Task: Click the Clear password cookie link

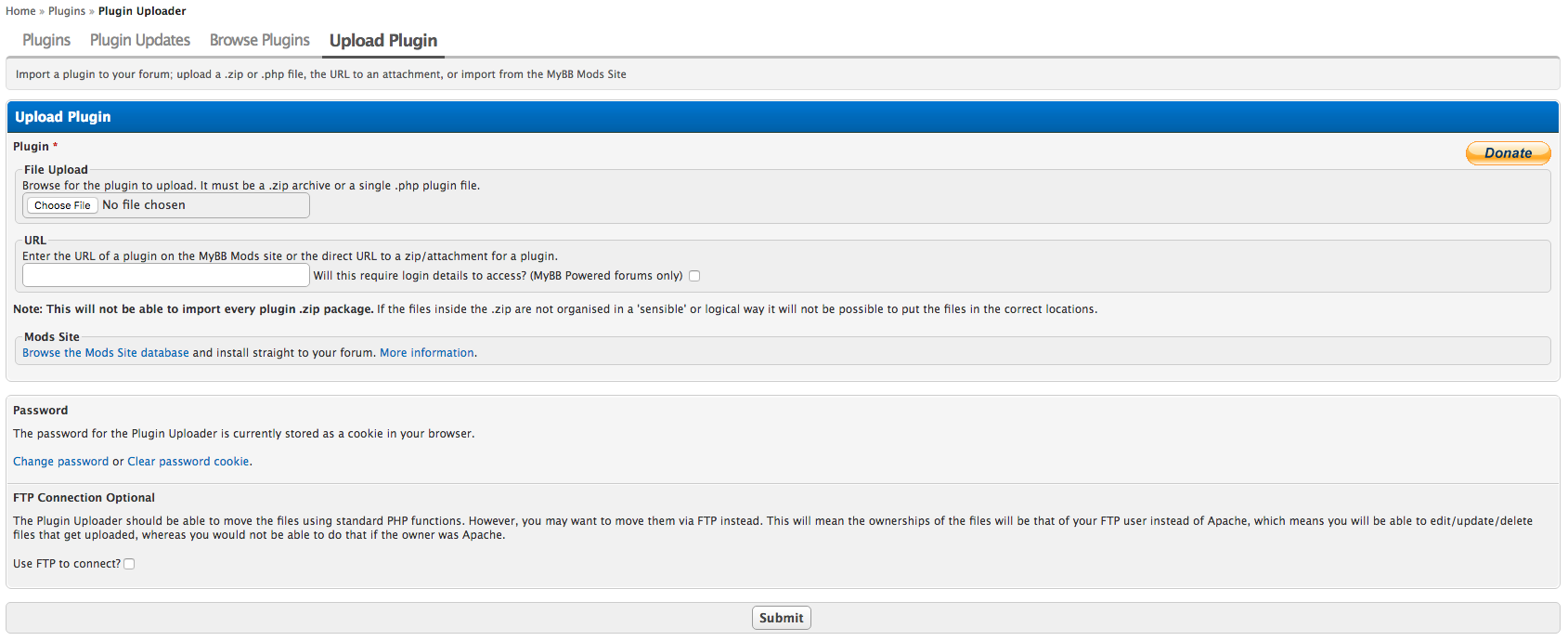Action: 188,462
